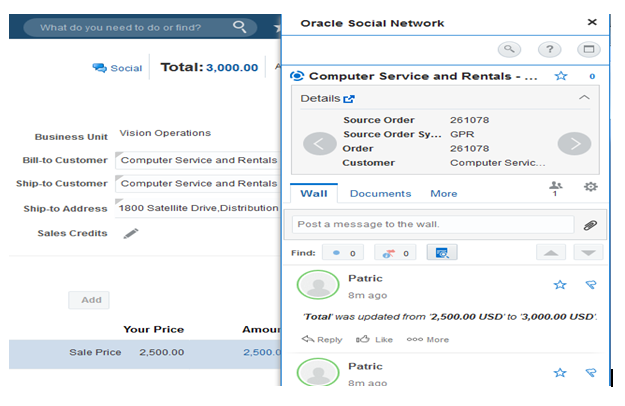
Task: Expand the More options on first message
Action: (427, 340)
